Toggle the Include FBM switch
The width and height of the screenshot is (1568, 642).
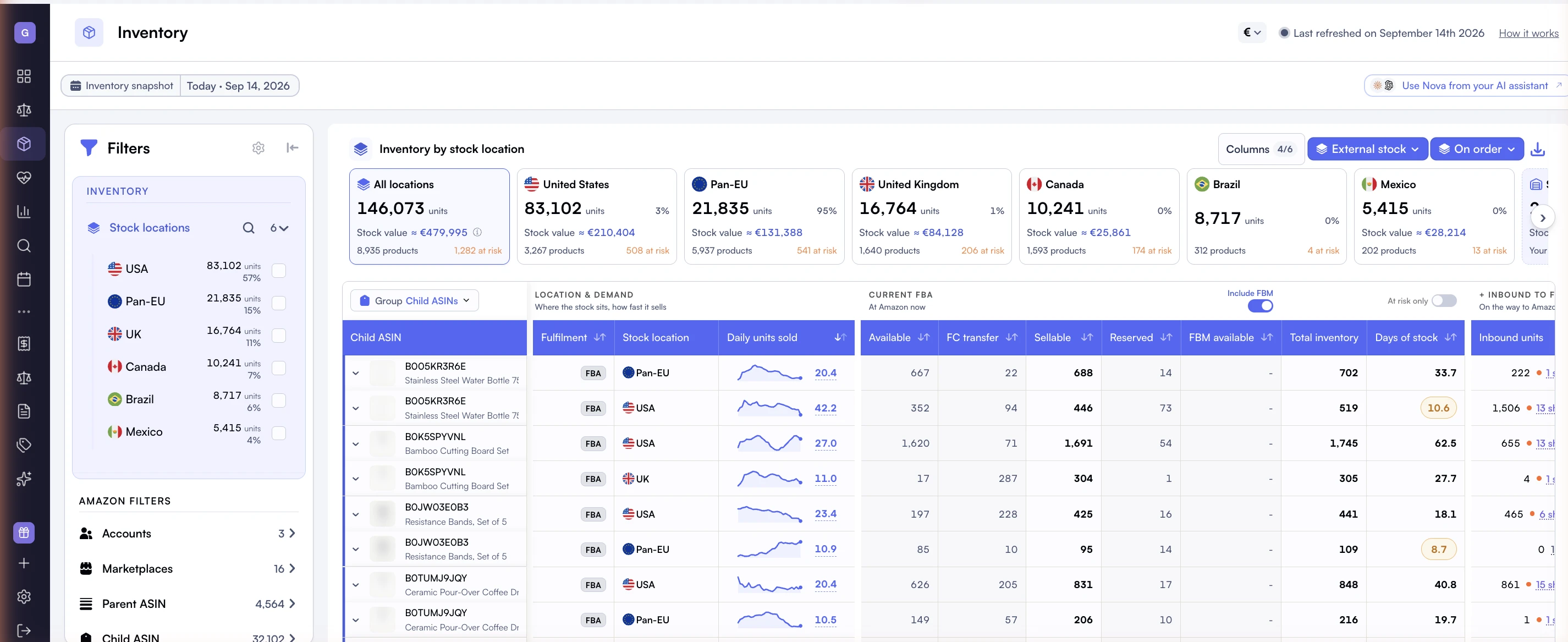click(x=1260, y=306)
